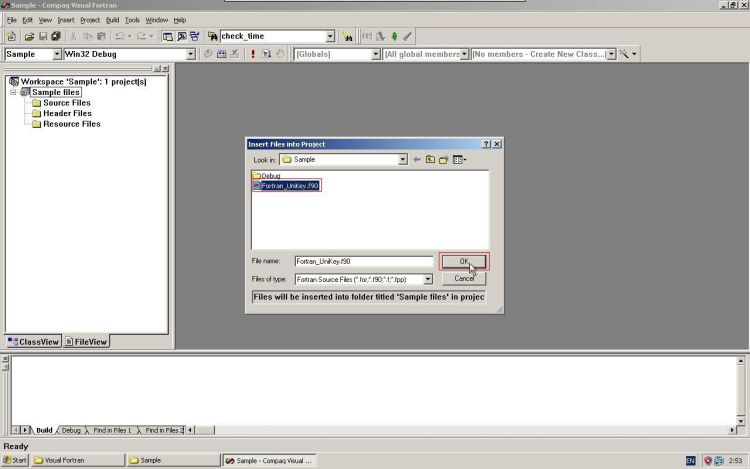Screen dimensions: 750x469
Task: Click the red exclamation Execute Program icon
Action: point(253,54)
